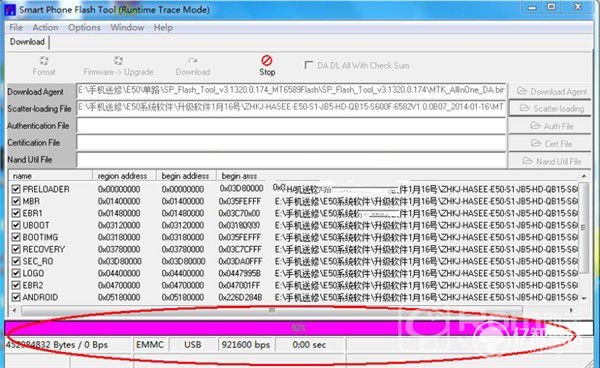Click the magenta download progress bar
The width and height of the screenshot is (600, 368).
click(298, 327)
